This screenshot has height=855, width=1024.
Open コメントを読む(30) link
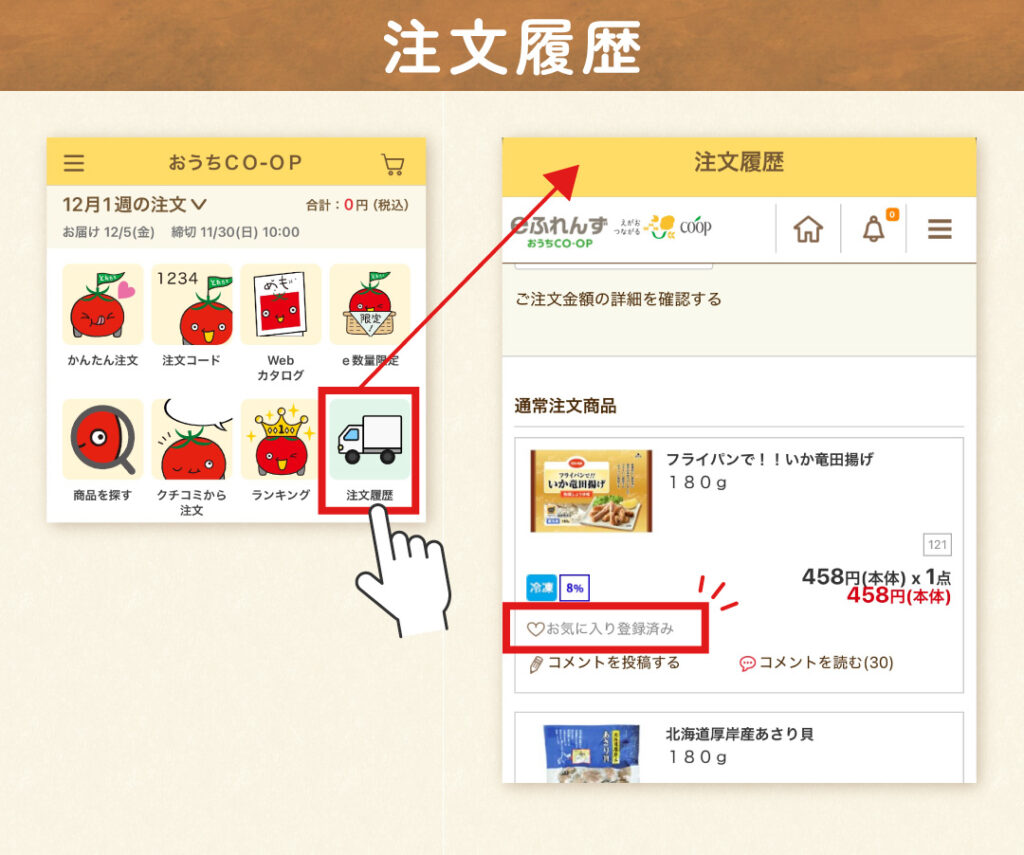point(816,663)
